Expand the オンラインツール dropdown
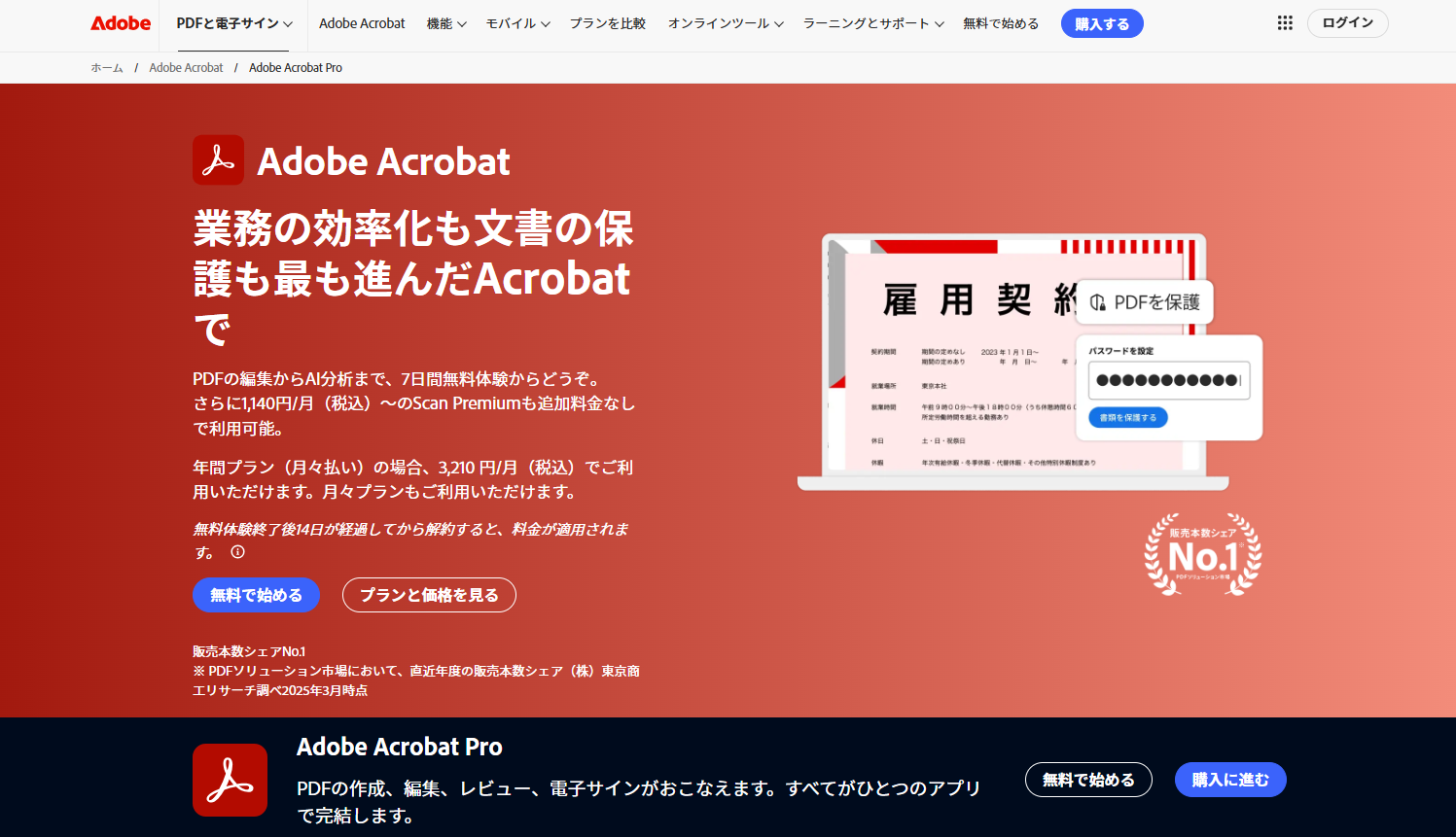The width and height of the screenshot is (1456, 837). (726, 23)
